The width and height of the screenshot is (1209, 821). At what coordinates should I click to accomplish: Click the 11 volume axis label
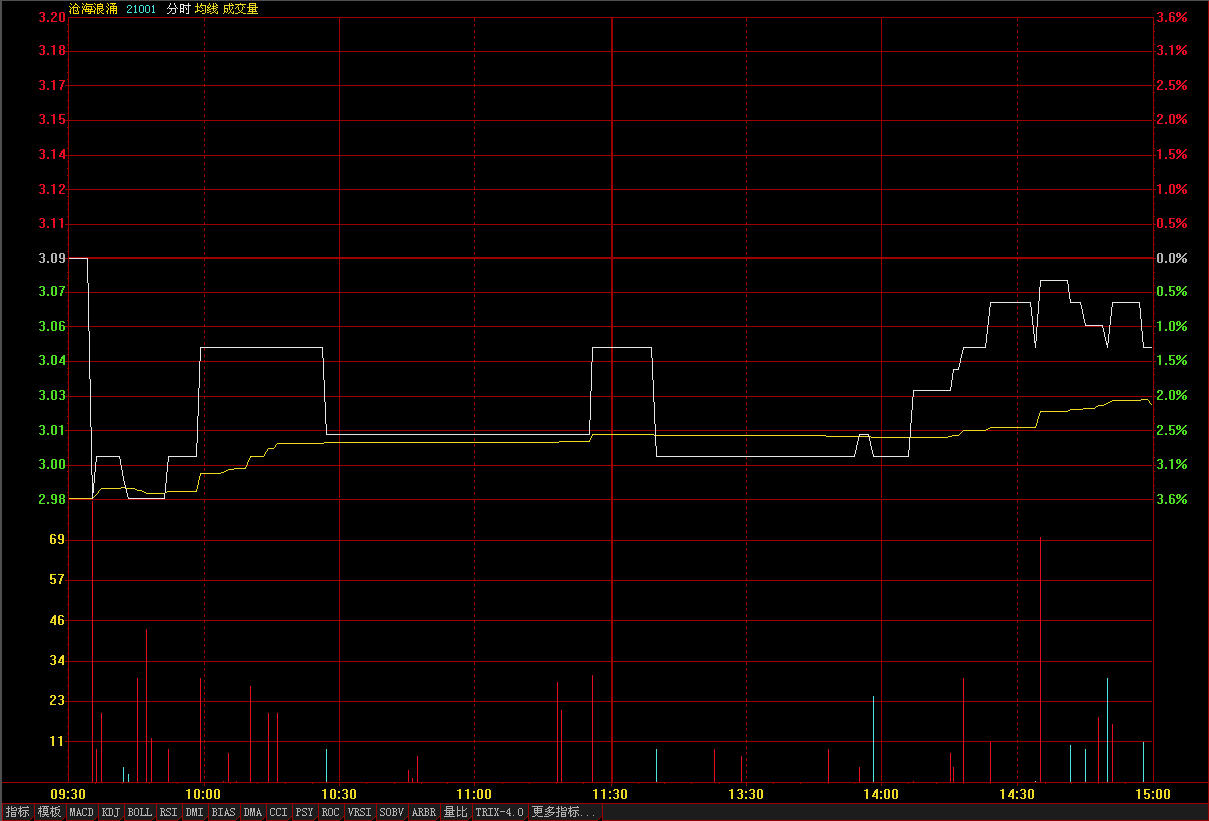[x=57, y=741]
